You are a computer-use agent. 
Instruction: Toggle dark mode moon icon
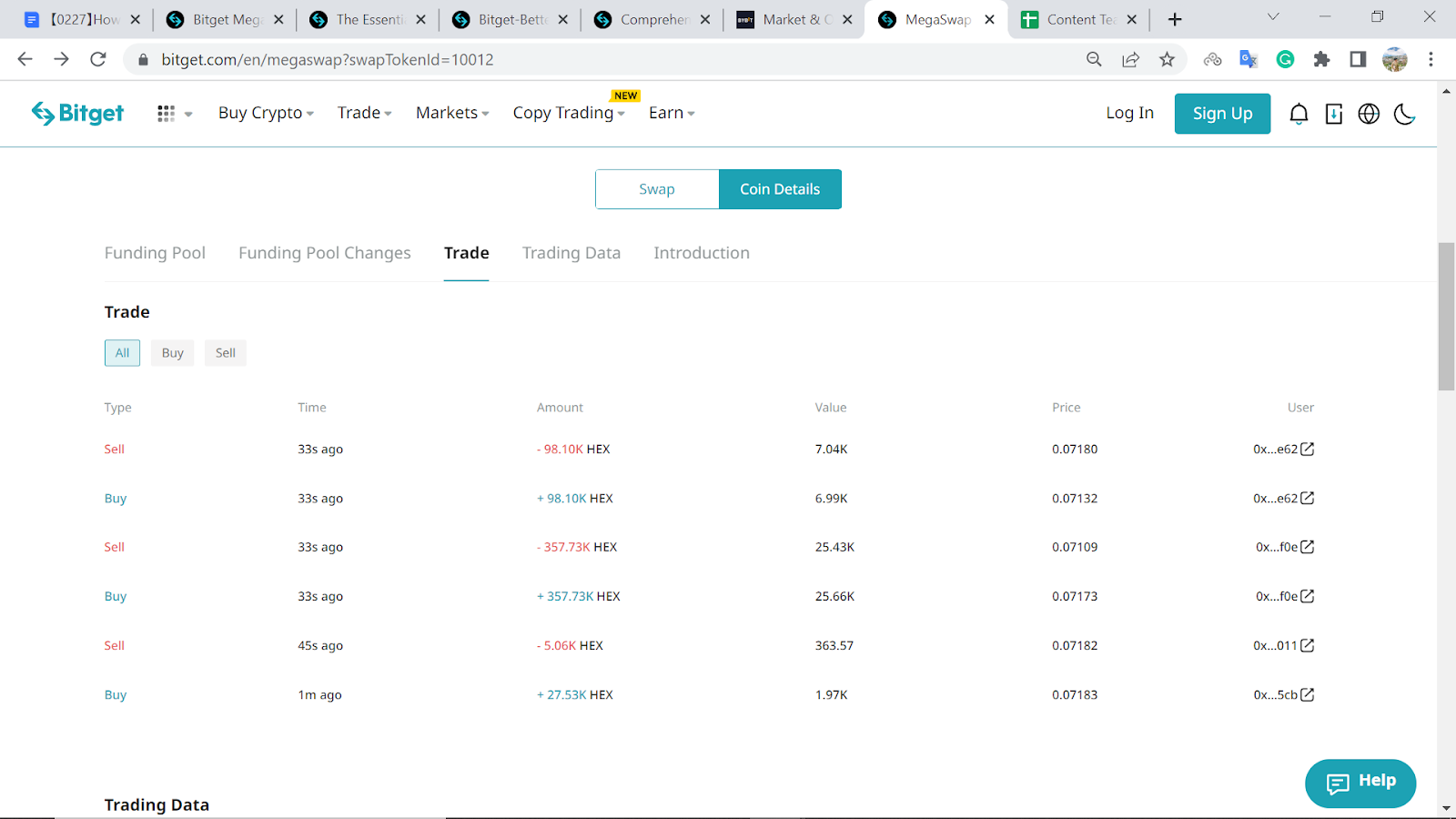(1404, 114)
